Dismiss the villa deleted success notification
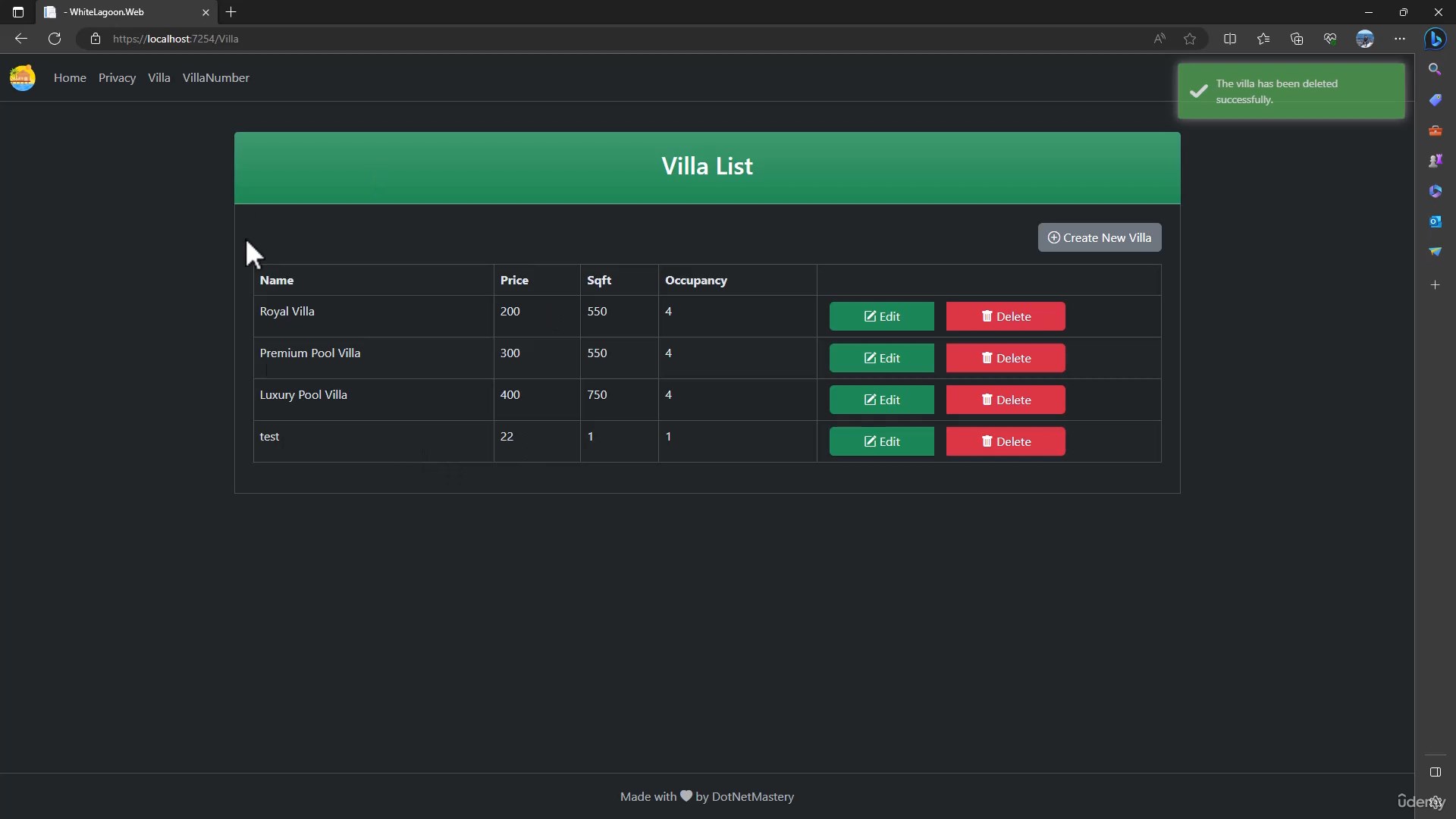Viewport: 1456px width, 819px height. [1291, 91]
